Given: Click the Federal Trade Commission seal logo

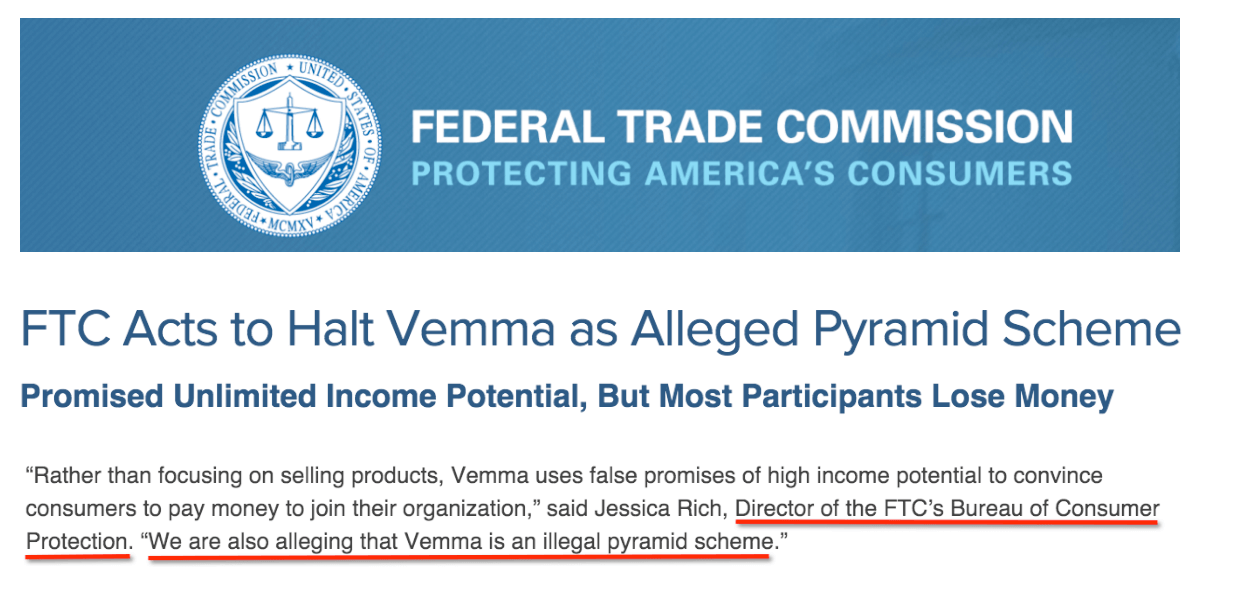Looking at the screenshot, I should [x=287, y=139].
